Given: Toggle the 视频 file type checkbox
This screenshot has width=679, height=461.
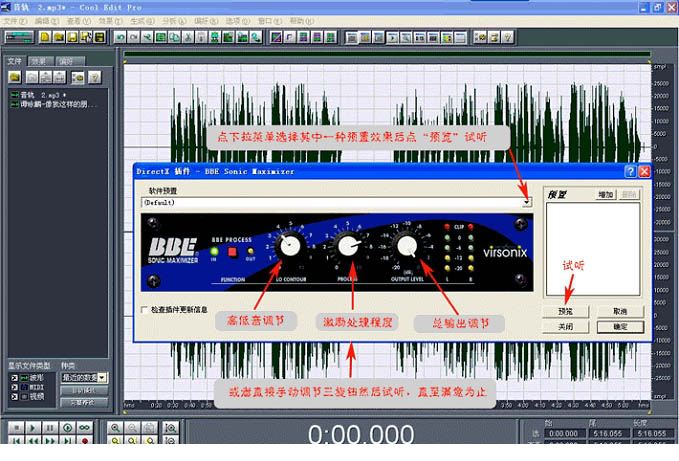Looking at the screenshot, I should click(x=14, y=397).
